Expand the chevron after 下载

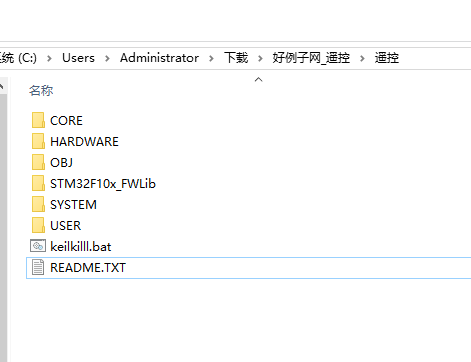[260, 58]
